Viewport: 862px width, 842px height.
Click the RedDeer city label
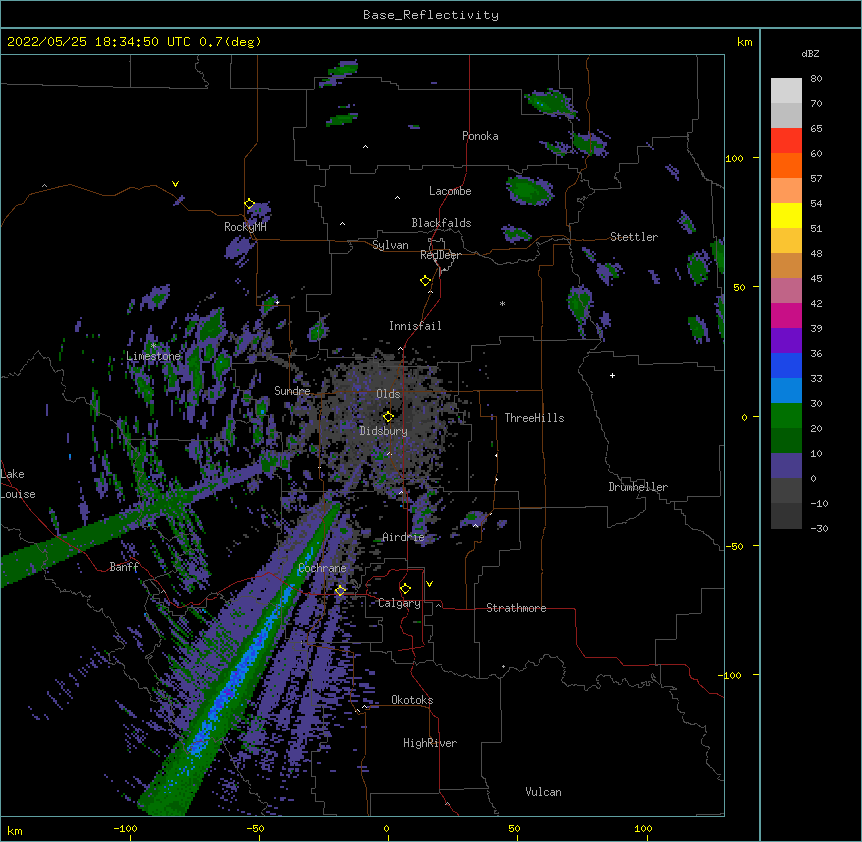click(x=440, y=255)
